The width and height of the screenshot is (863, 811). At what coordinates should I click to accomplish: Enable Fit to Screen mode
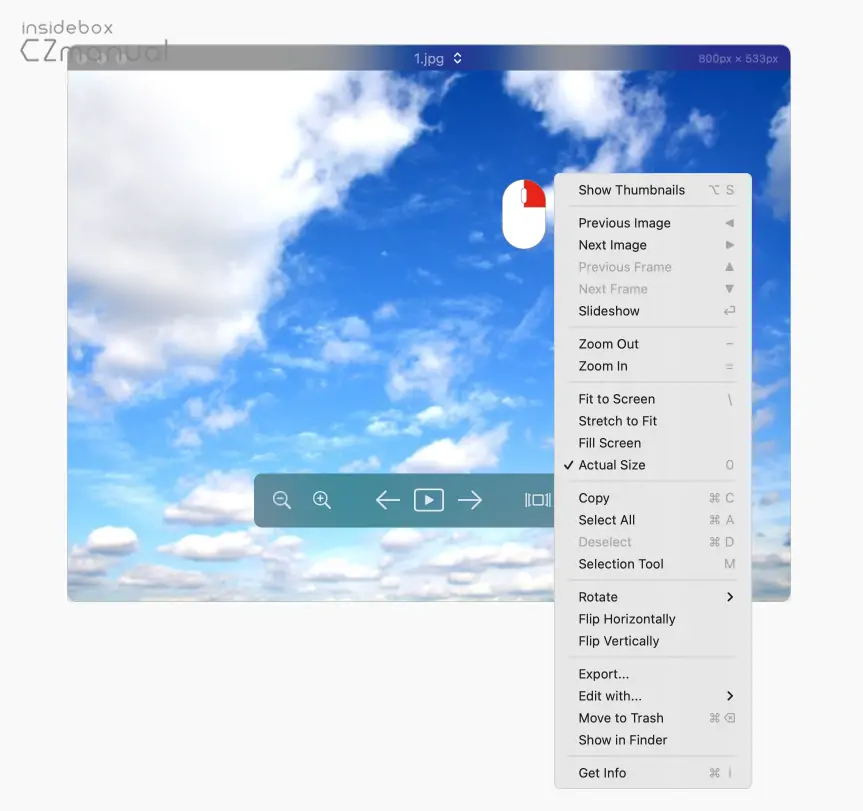pyautogui.click(x=617, y=399)
